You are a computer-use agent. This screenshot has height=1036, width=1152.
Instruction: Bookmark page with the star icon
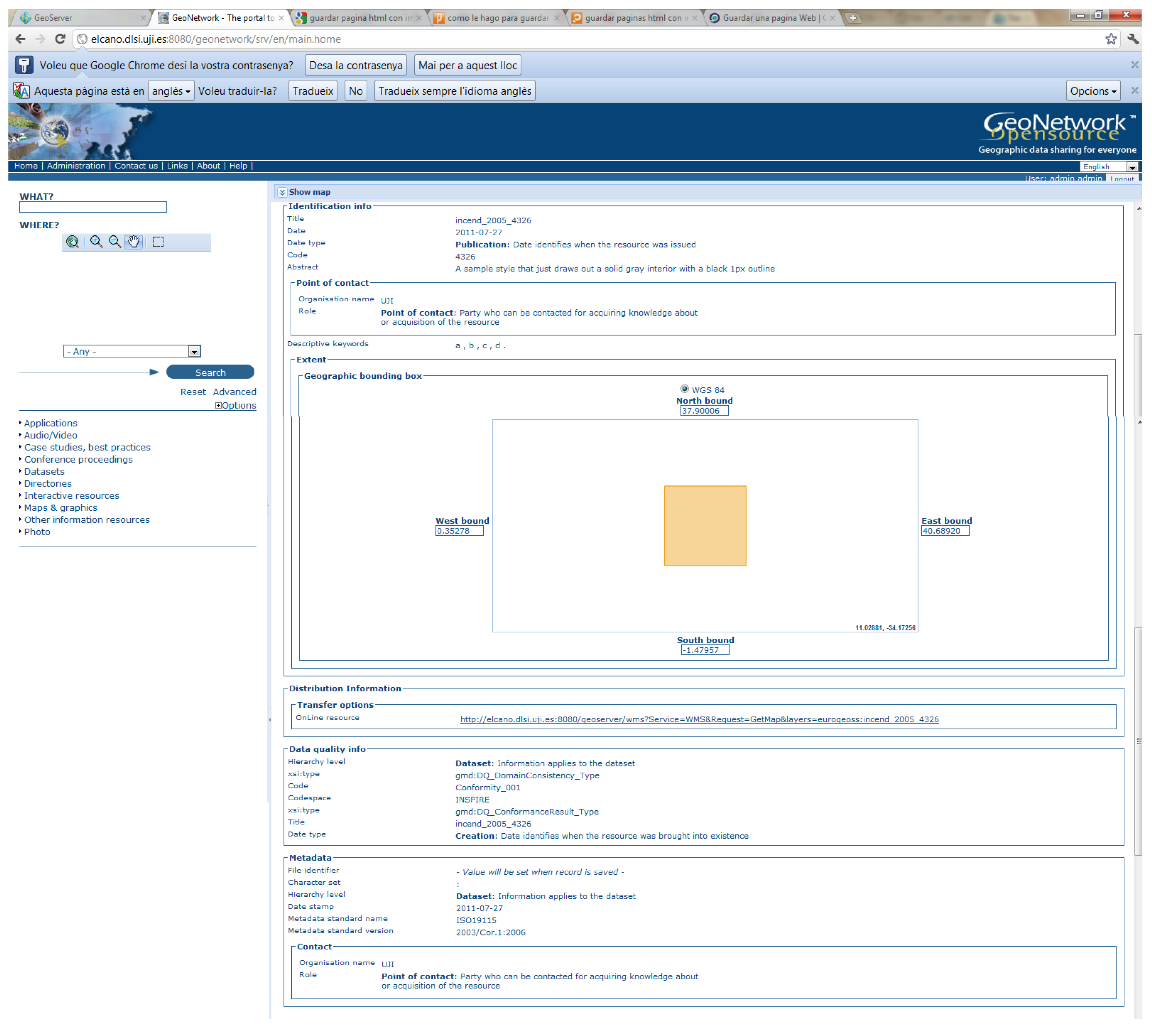(x=1111, y=39)
